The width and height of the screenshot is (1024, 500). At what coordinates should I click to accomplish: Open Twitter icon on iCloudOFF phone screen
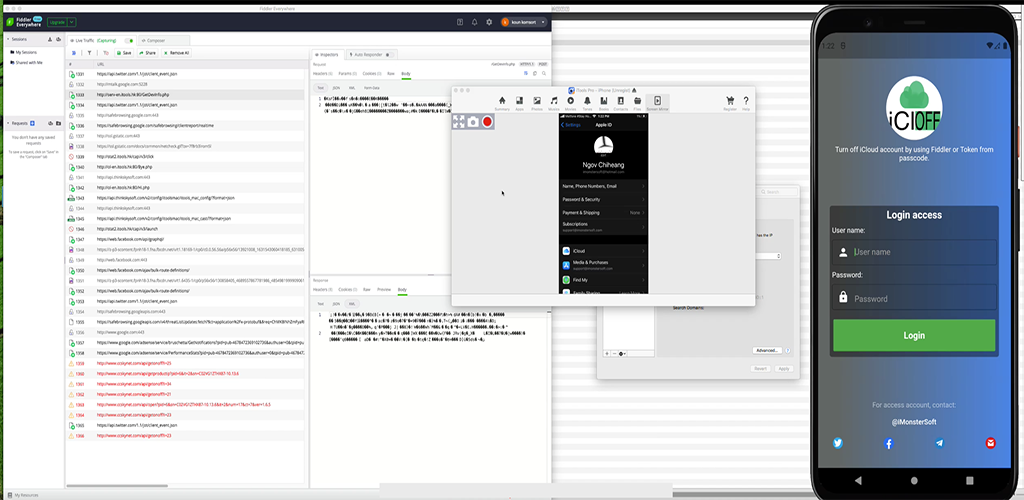838,443
